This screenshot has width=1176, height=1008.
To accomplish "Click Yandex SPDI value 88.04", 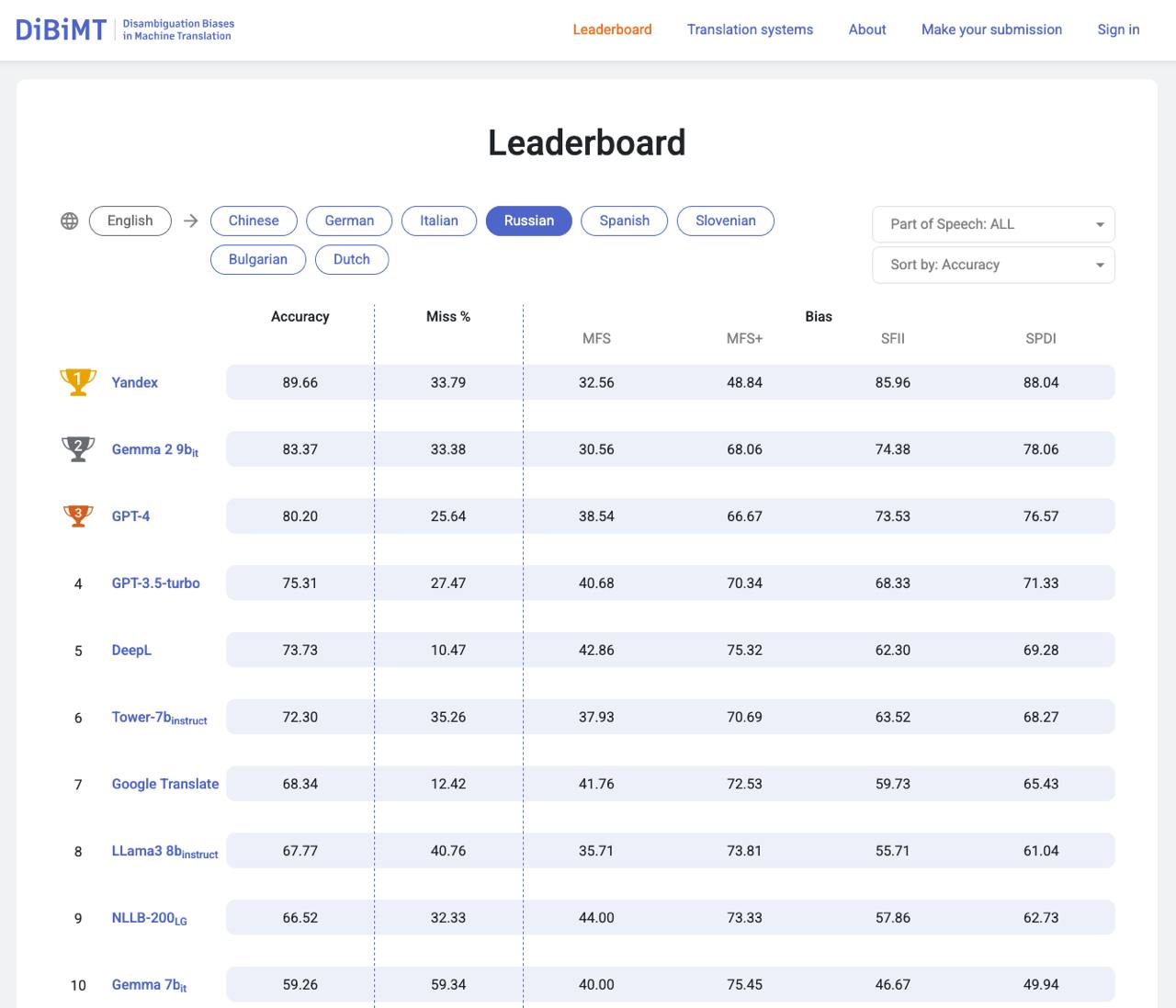I will pyautogui.click(x=1041, y=382).
